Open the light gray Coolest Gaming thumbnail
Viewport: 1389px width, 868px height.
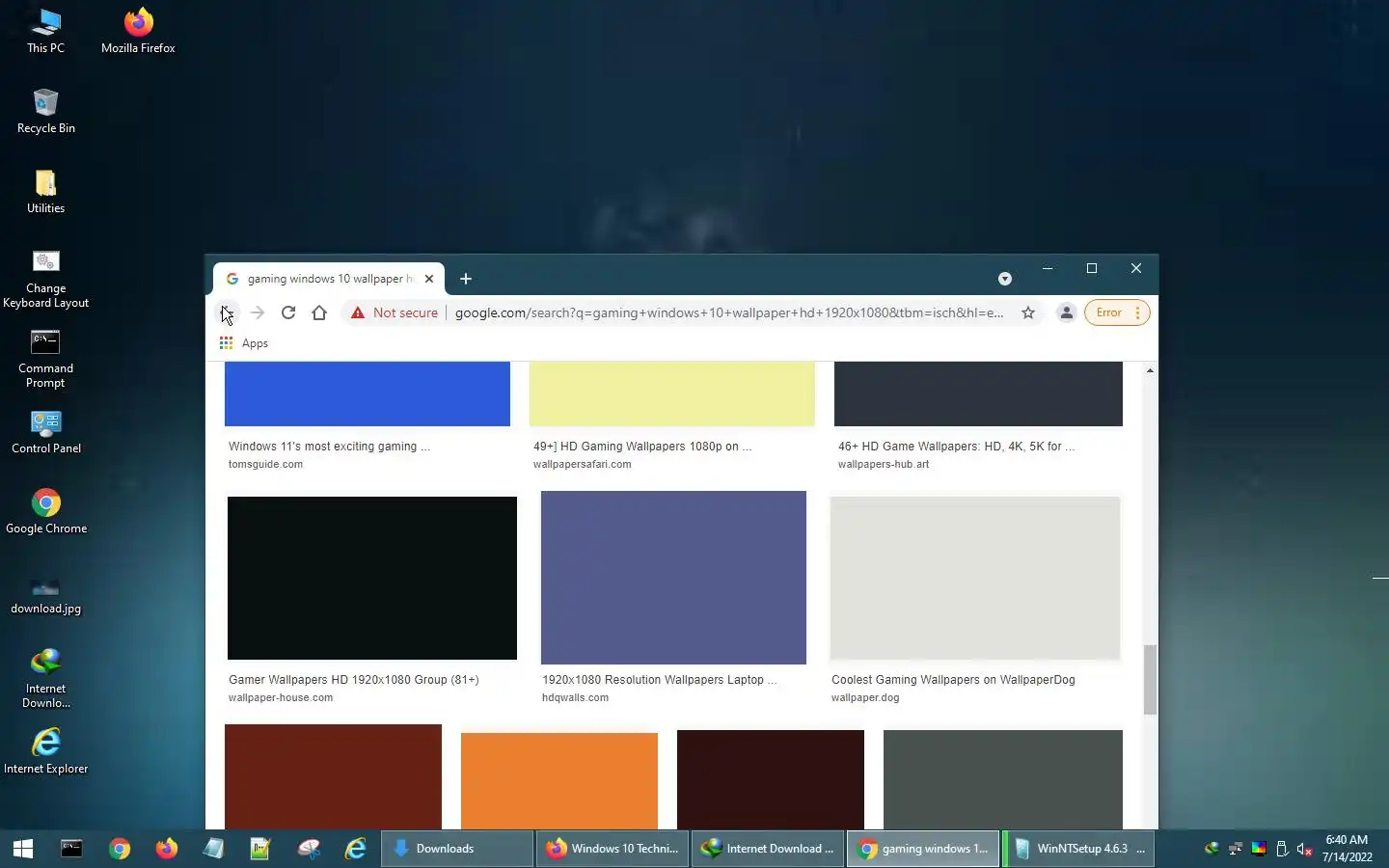point(975,578)
